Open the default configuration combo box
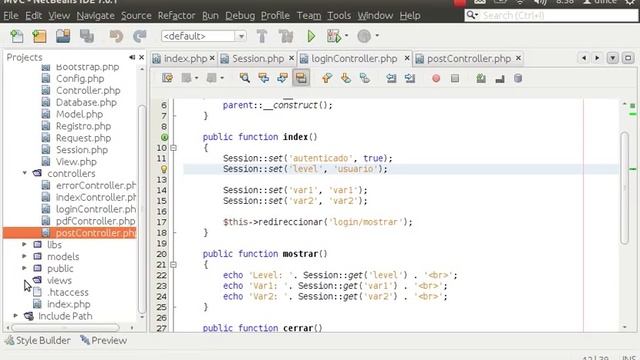Screen dimensions: 640x360 pyautogui.click(x=204, y=36)
